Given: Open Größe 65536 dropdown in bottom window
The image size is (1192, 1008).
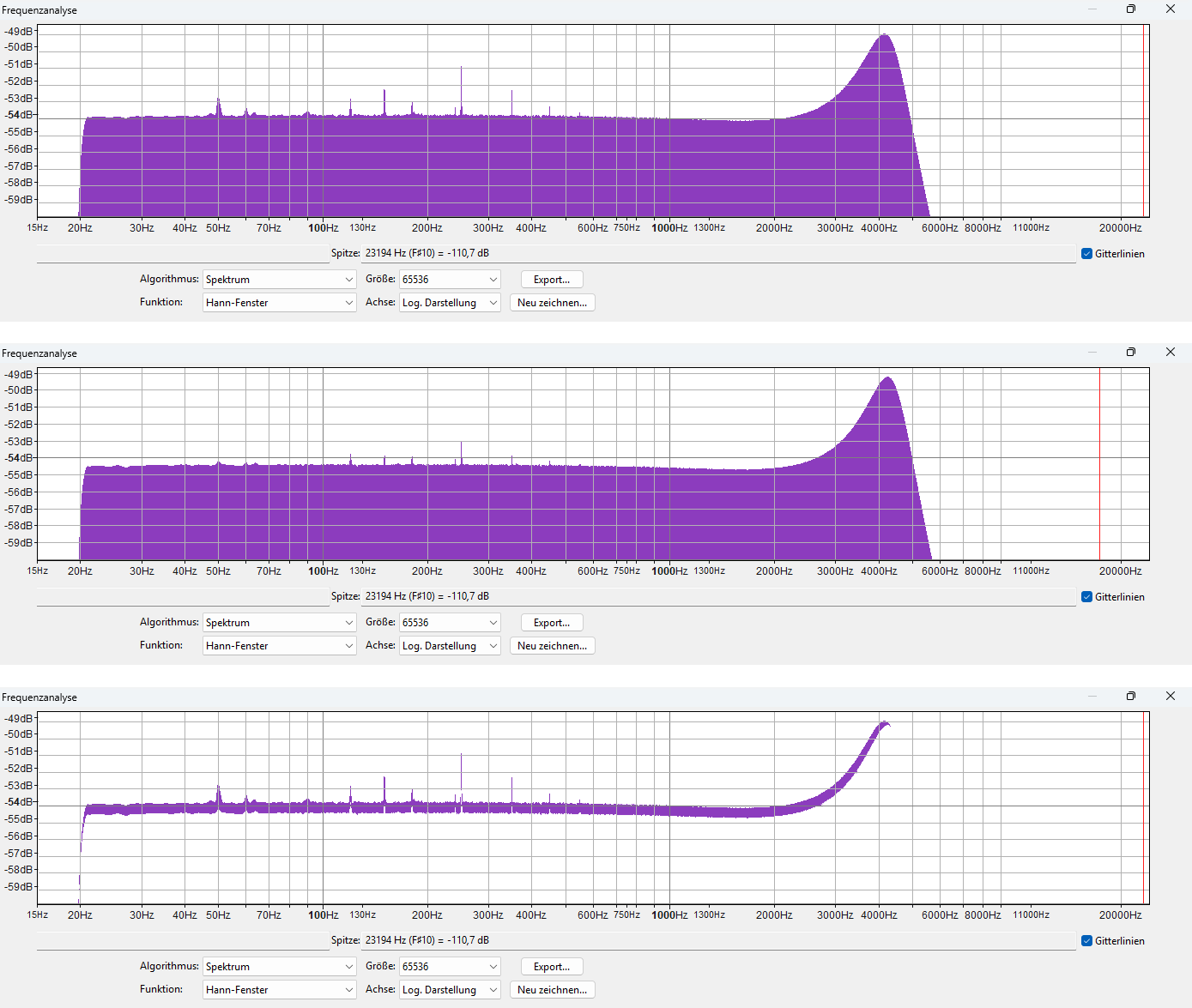Looking at the screenshot, I should [x=450, y=967].
